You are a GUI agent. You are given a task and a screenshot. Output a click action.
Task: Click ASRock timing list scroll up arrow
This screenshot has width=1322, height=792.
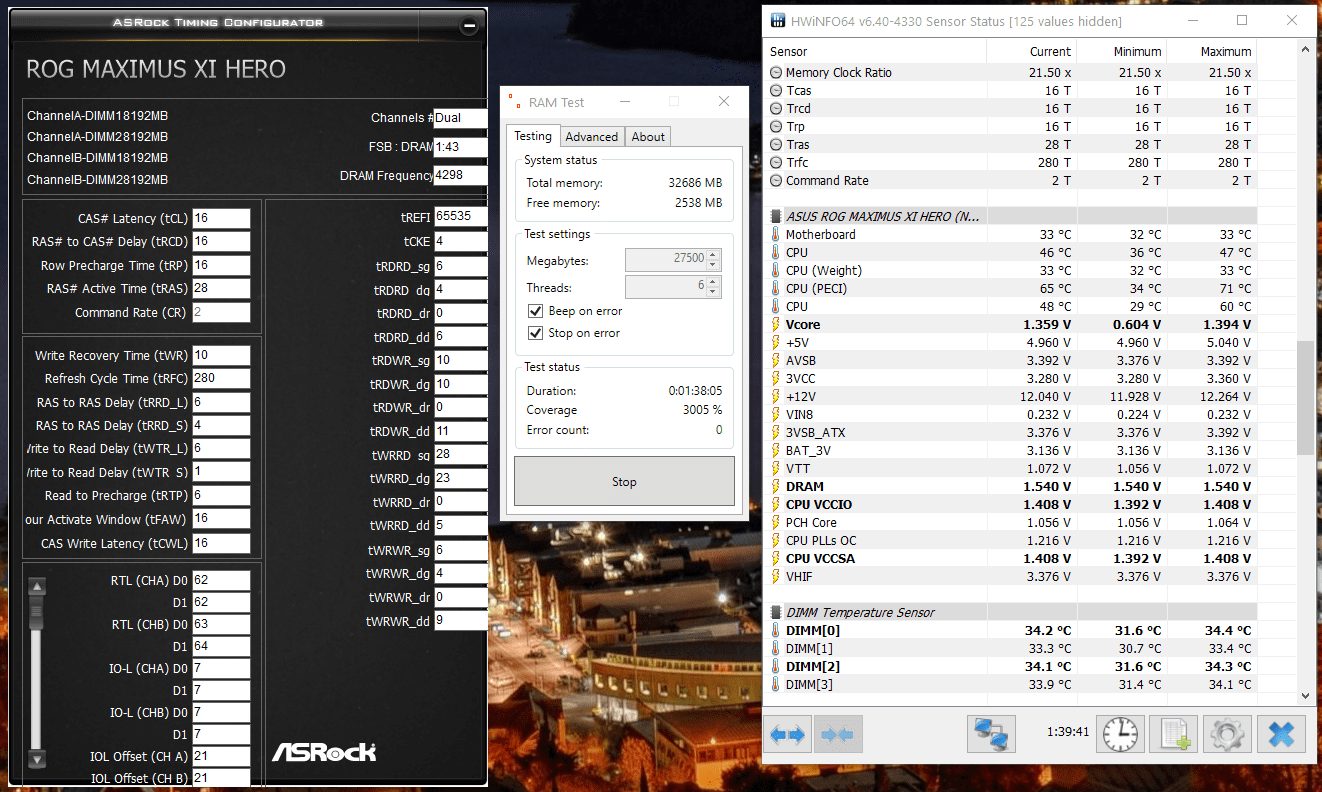click(x=37, y=587)
